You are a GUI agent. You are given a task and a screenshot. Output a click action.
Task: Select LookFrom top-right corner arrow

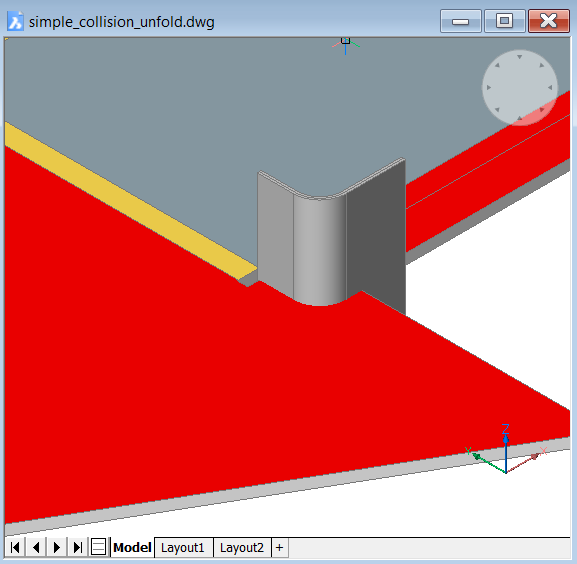(x=542, y=65)
